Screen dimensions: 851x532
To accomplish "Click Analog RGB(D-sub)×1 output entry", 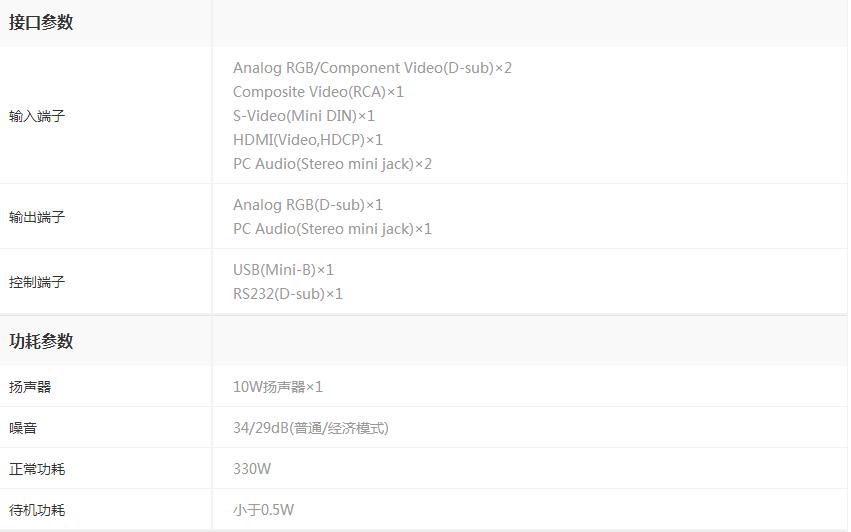I will [x=308, y=205].
